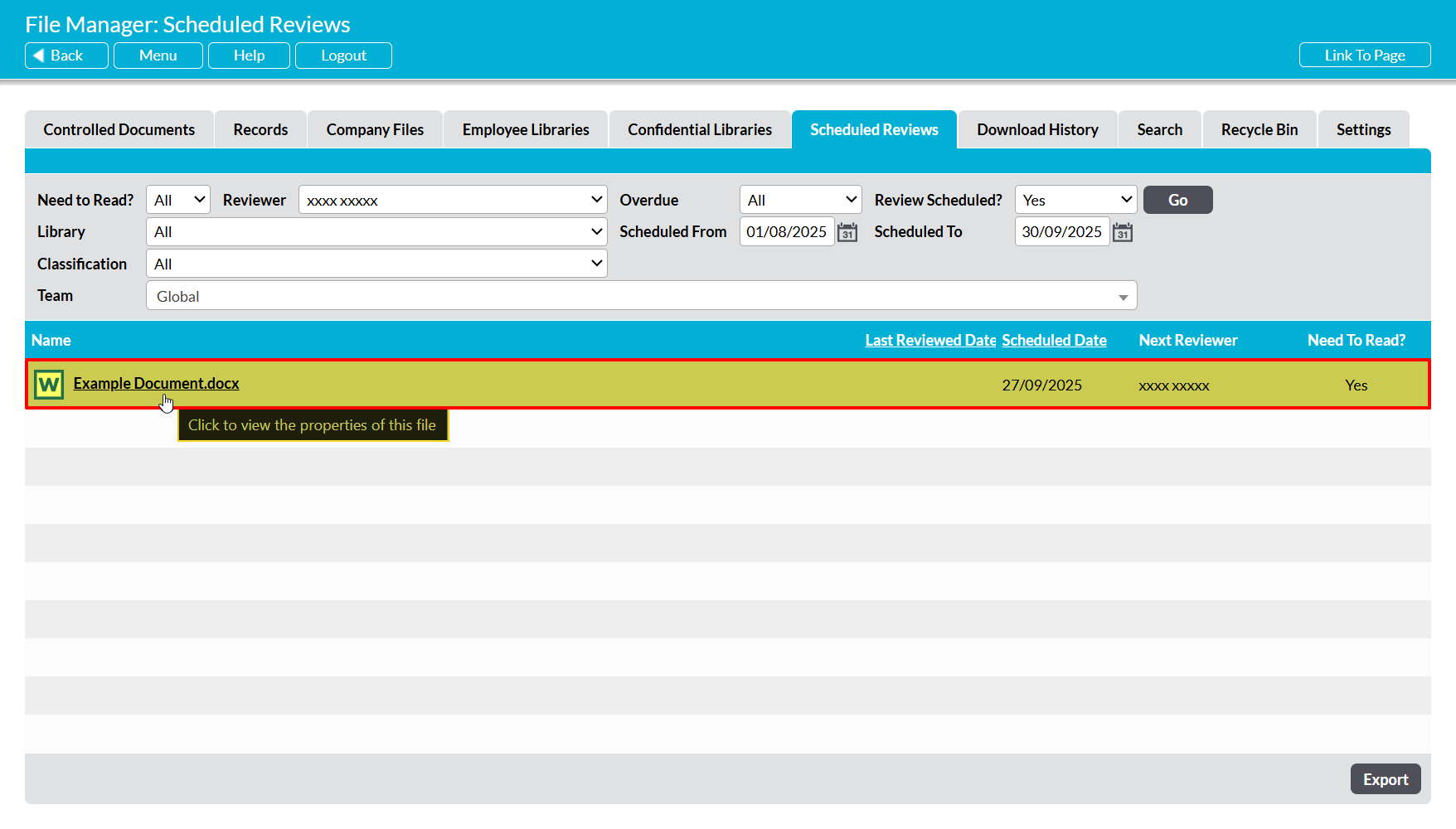Screen dimensions: 1456x829
Task: Open the Example Document.docx link
Action: [156, 383]
